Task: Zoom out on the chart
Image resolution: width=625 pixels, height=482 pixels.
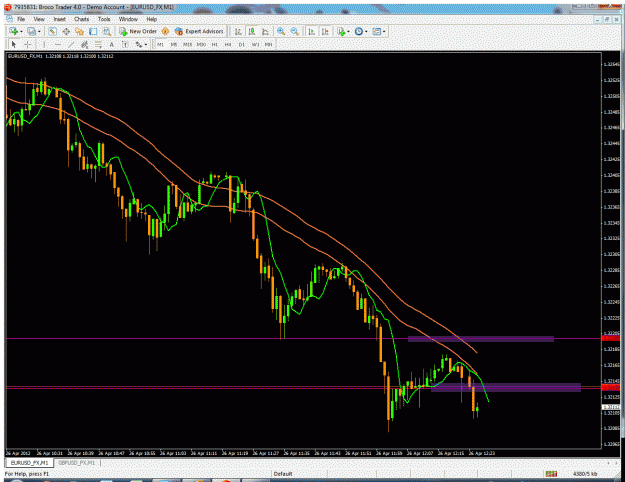Action: [295, 31]
